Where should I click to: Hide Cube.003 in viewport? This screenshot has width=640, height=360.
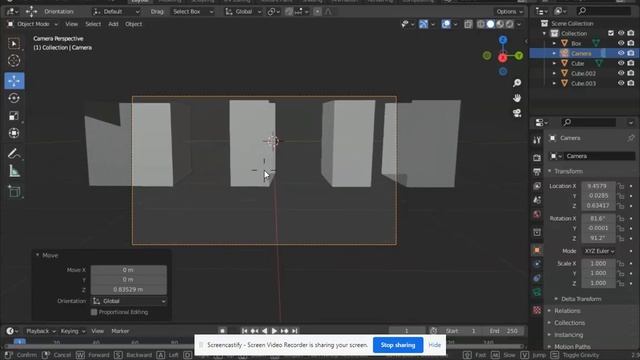[x=621, y=83]
